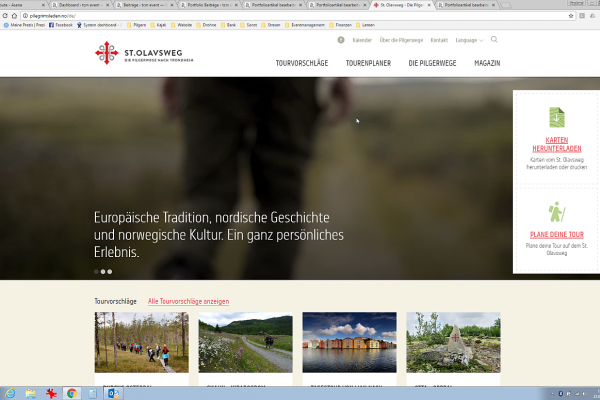Open the Lernen bookmarks folder

pos(365,25)
